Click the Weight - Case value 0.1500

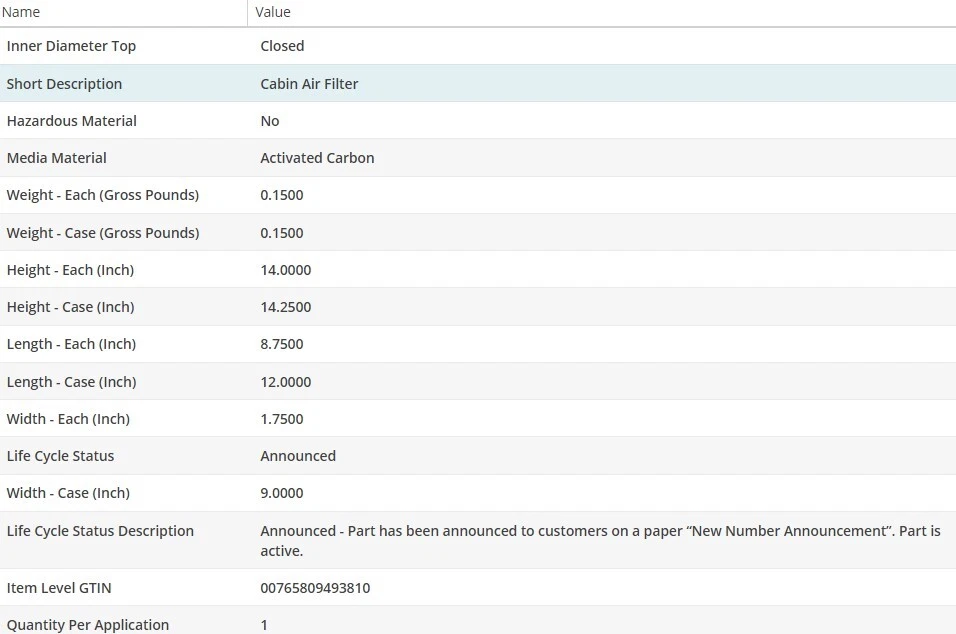point(282,233)
